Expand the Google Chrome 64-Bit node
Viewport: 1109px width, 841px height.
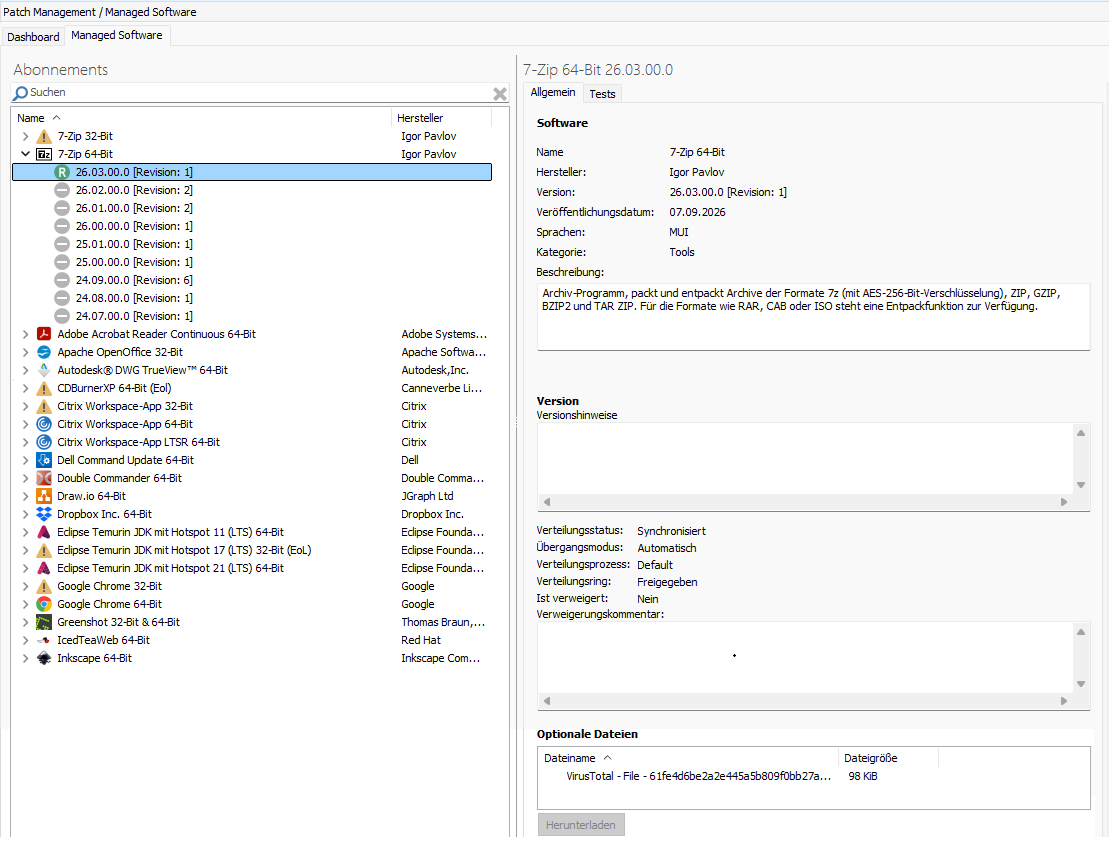point(25,604)
